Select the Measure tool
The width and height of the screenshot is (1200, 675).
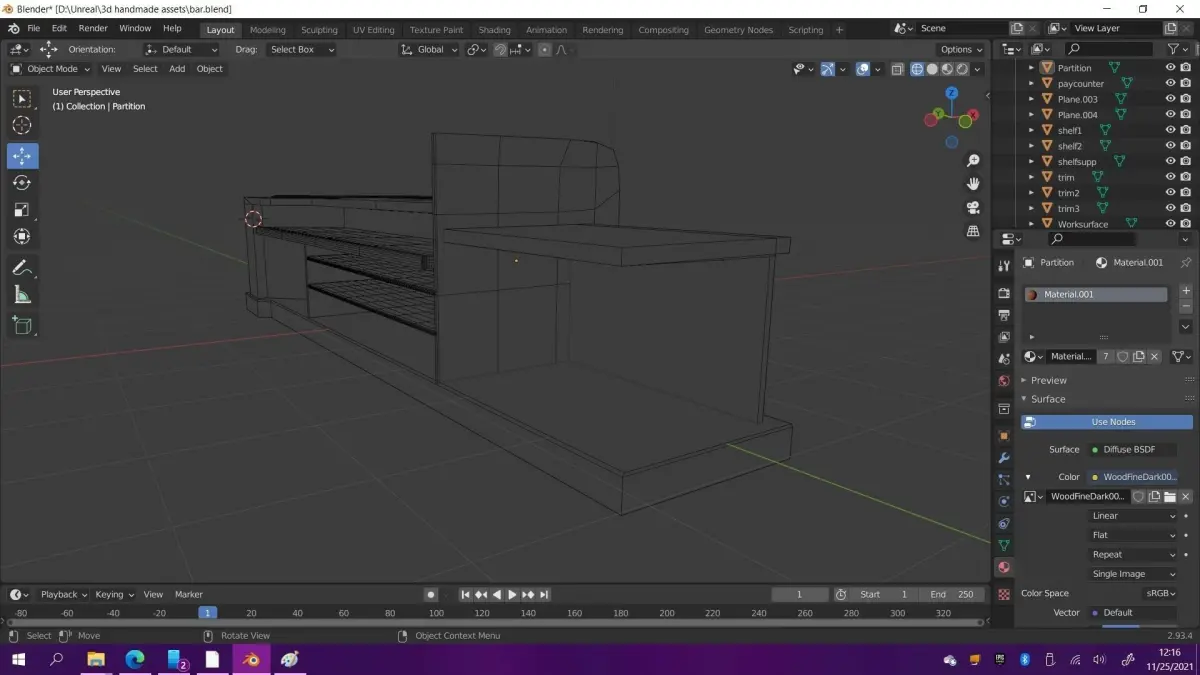[x=22, y=295]
